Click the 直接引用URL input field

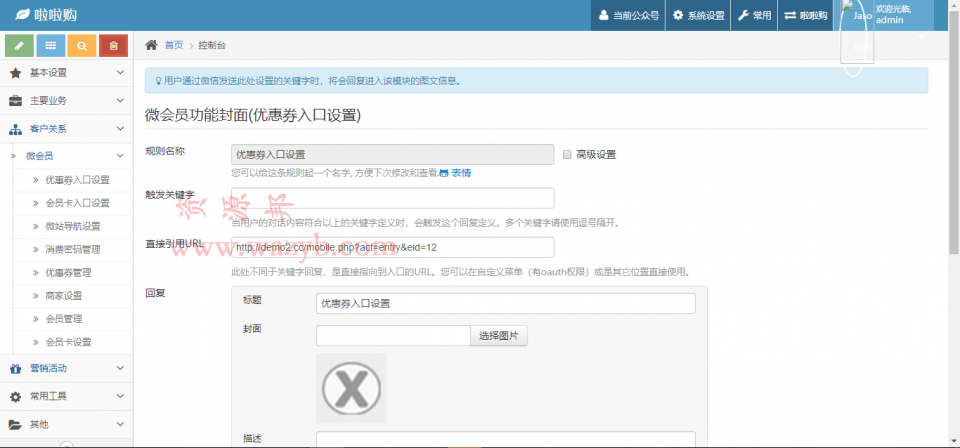coord(392,247)
